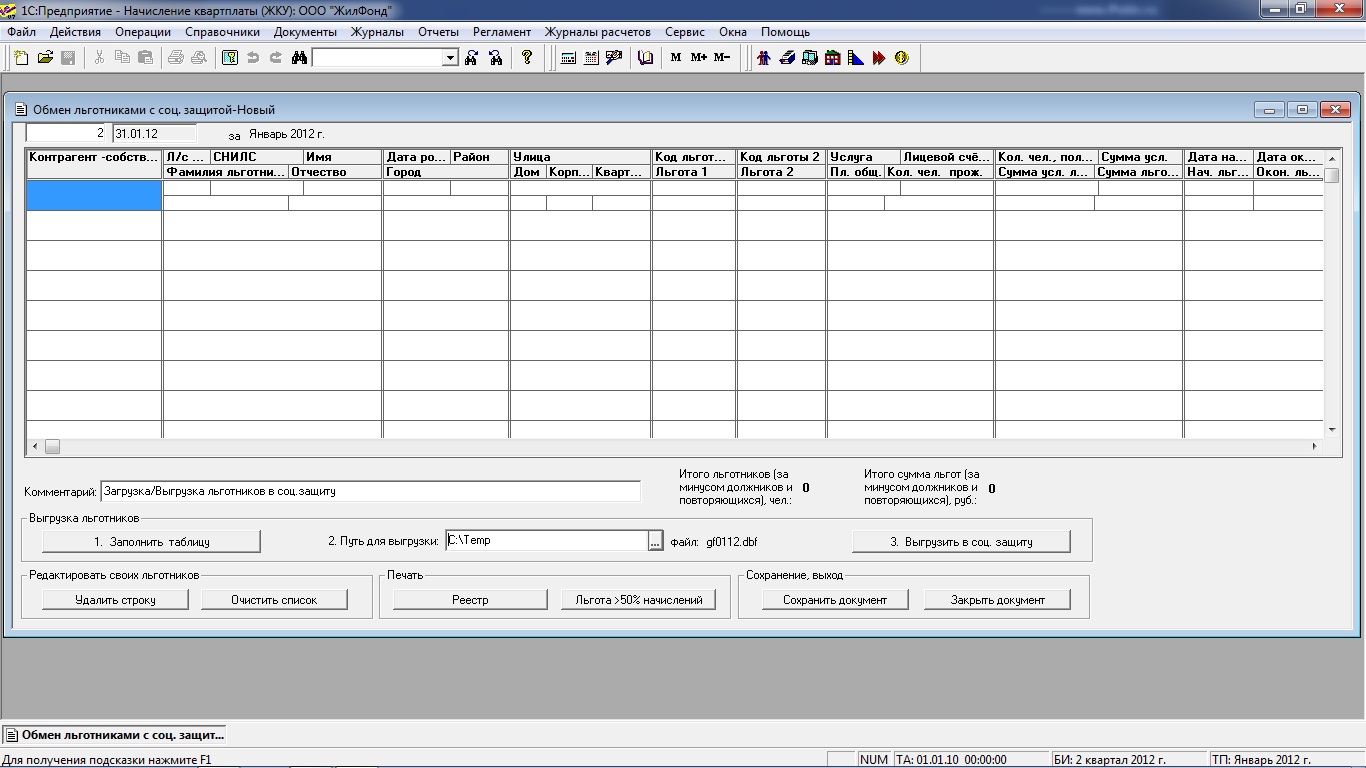
Task: Open the Отчеты menu
Action: [x=439, y=32]
